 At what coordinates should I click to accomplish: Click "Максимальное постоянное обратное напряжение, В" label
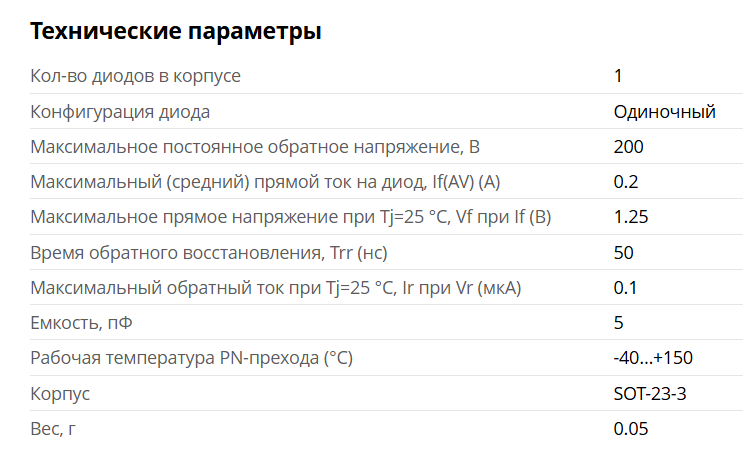[x=256, y=147]
